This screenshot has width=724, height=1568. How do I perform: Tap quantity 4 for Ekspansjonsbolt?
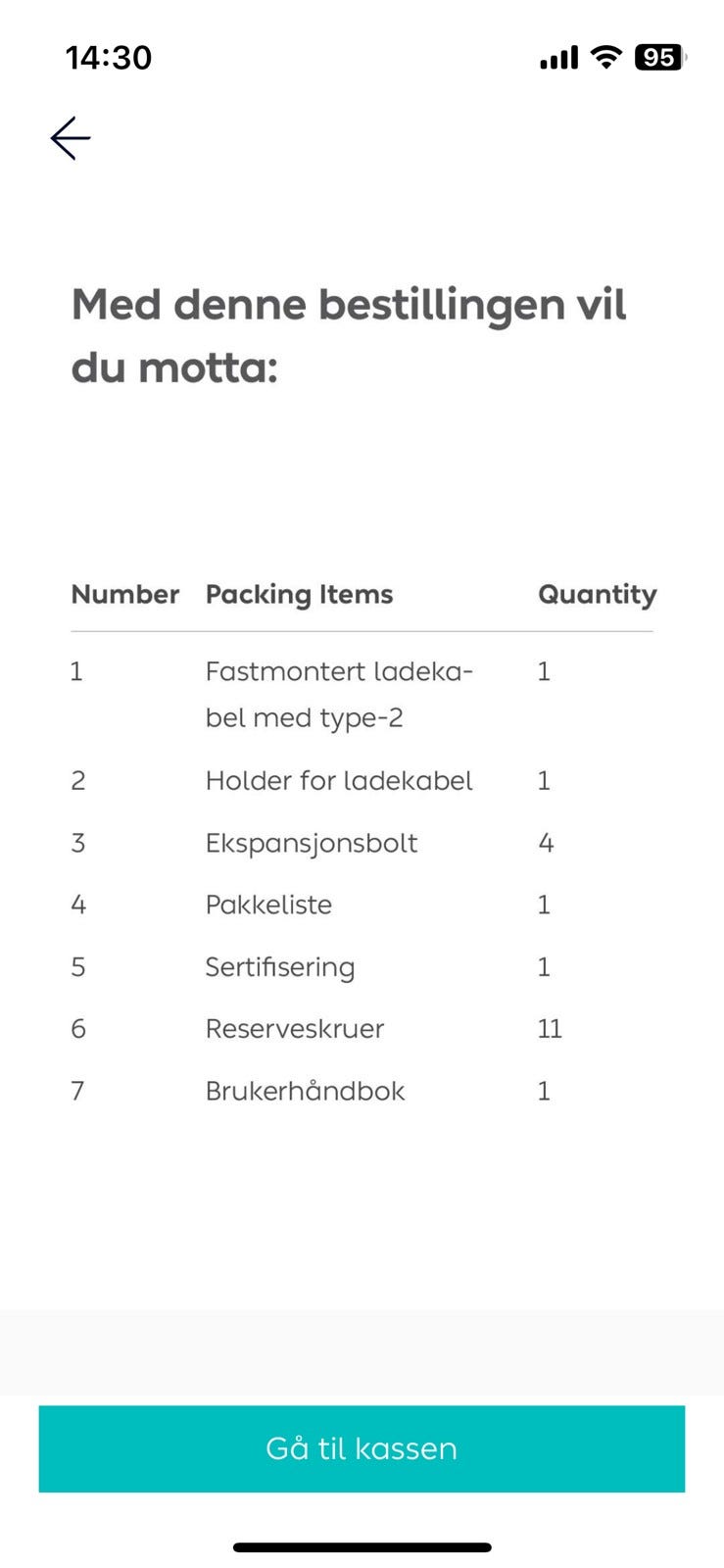click(546, 844)
